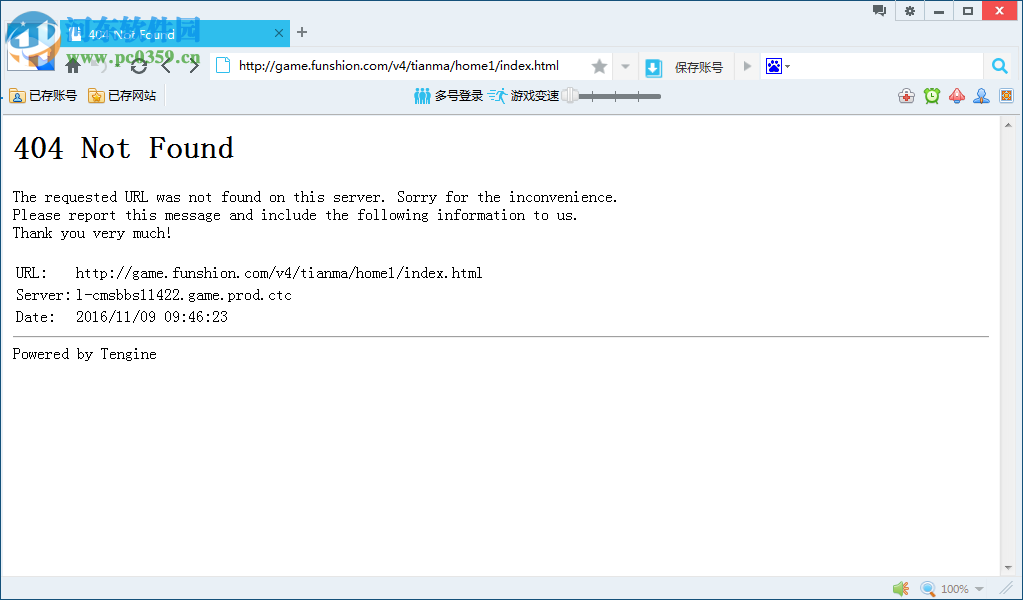Image resolution: width=1023 pixels, height=600 pixels.
Task: Open the 100% zoom level dropdown
Action: (x=979, y=589)
